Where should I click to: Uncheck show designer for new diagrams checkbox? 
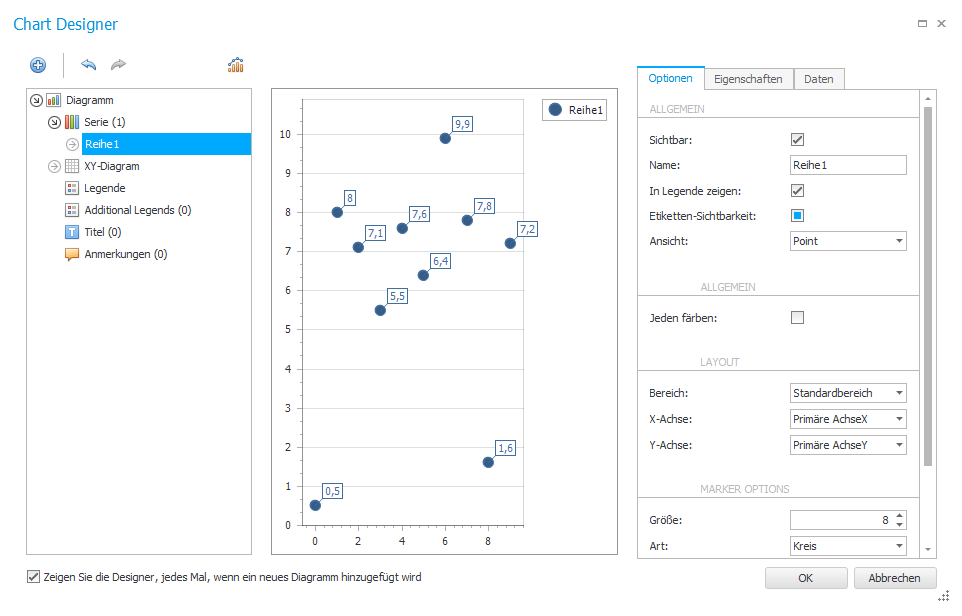coord(34,577)
